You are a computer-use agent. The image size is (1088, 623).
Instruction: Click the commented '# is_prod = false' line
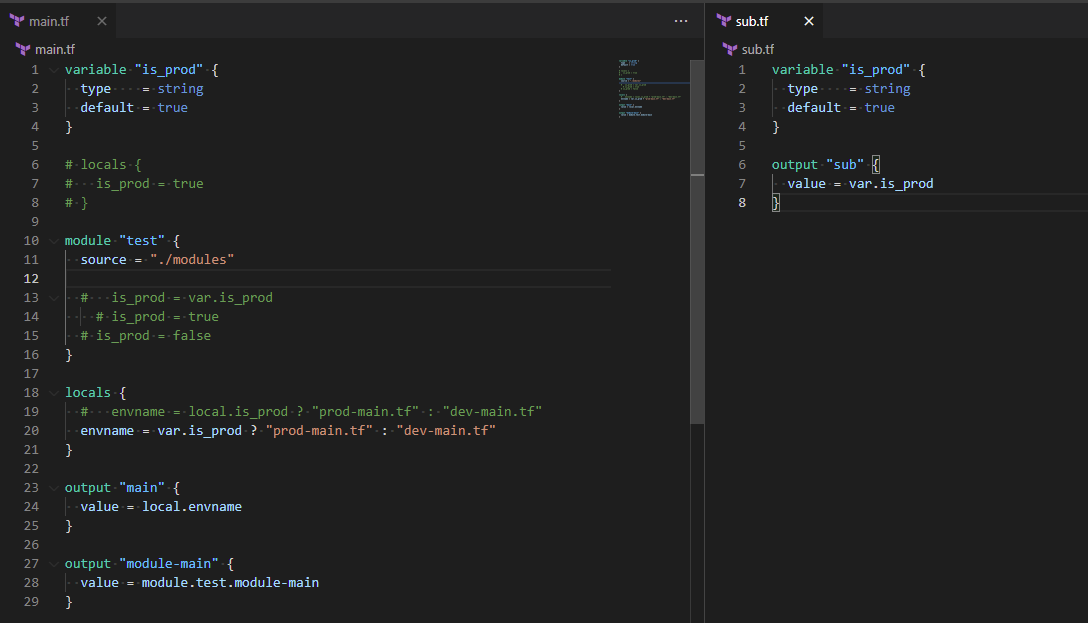(x=146, y=335)
